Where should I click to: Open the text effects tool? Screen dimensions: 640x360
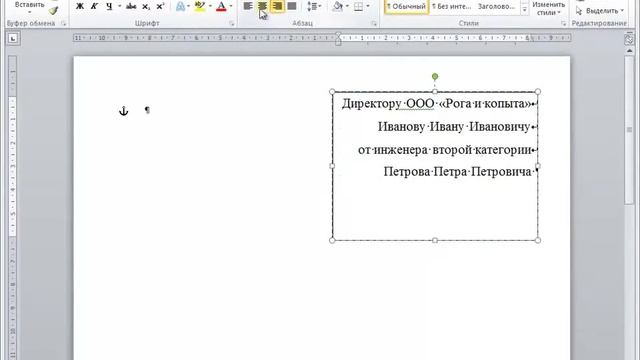tap(180, 6)
